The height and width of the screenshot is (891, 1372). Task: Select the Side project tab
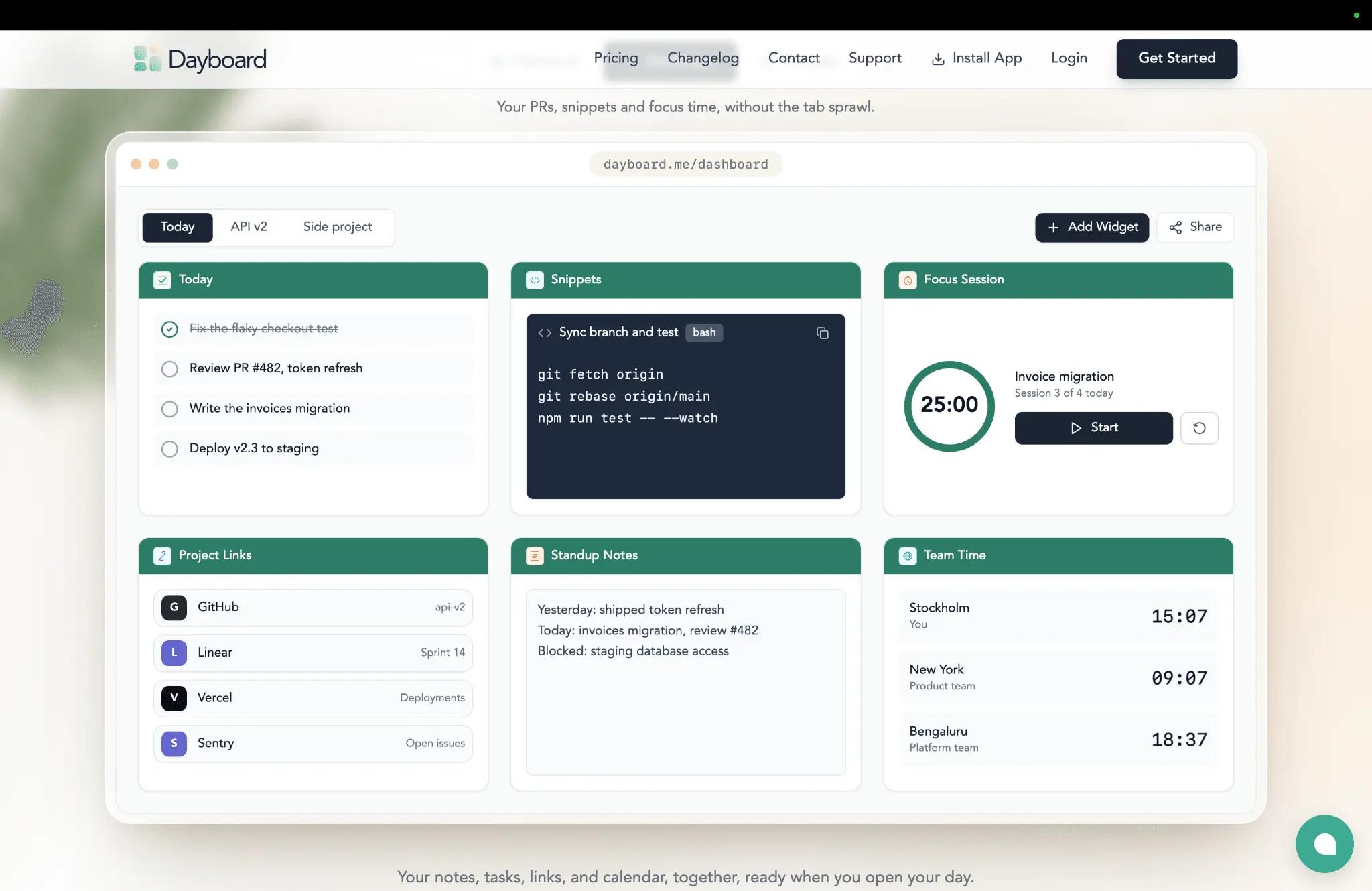pos(338,227)
